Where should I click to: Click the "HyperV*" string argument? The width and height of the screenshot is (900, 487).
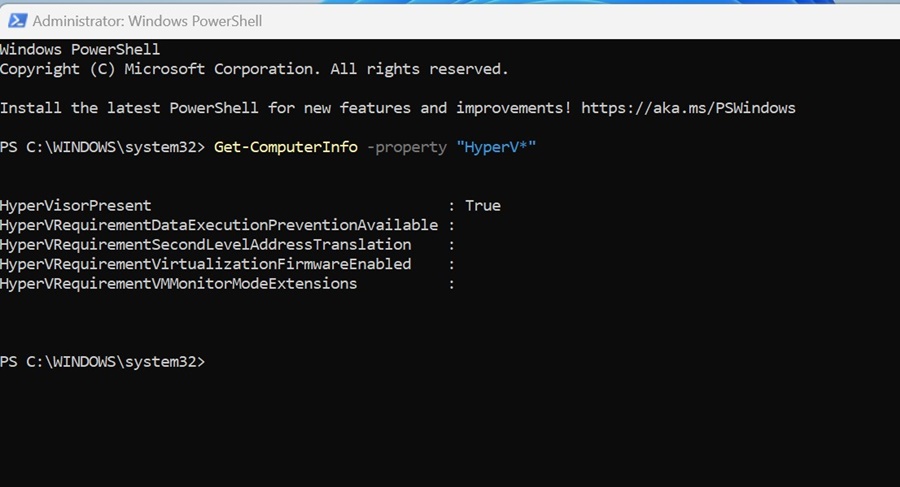click(x=496, y=147)
